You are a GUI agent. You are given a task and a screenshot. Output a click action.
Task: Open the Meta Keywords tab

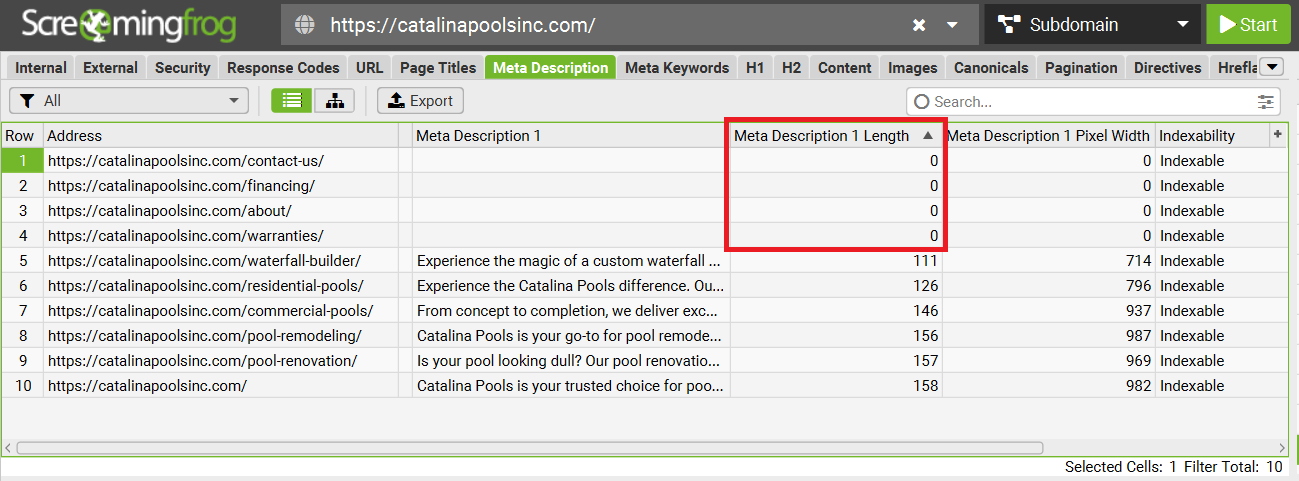click(677, 68)
